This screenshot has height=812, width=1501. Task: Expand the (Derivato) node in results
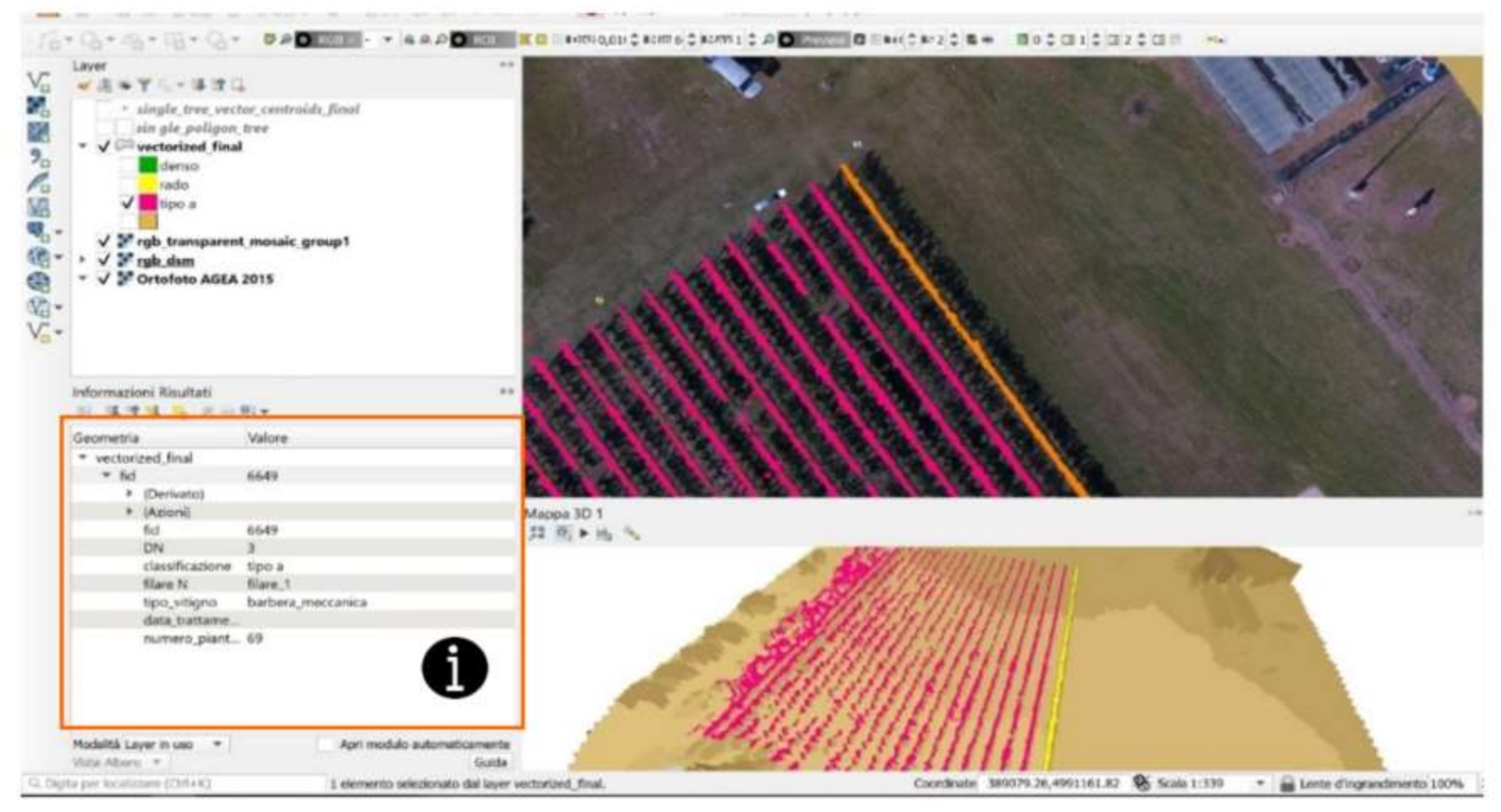129,494
